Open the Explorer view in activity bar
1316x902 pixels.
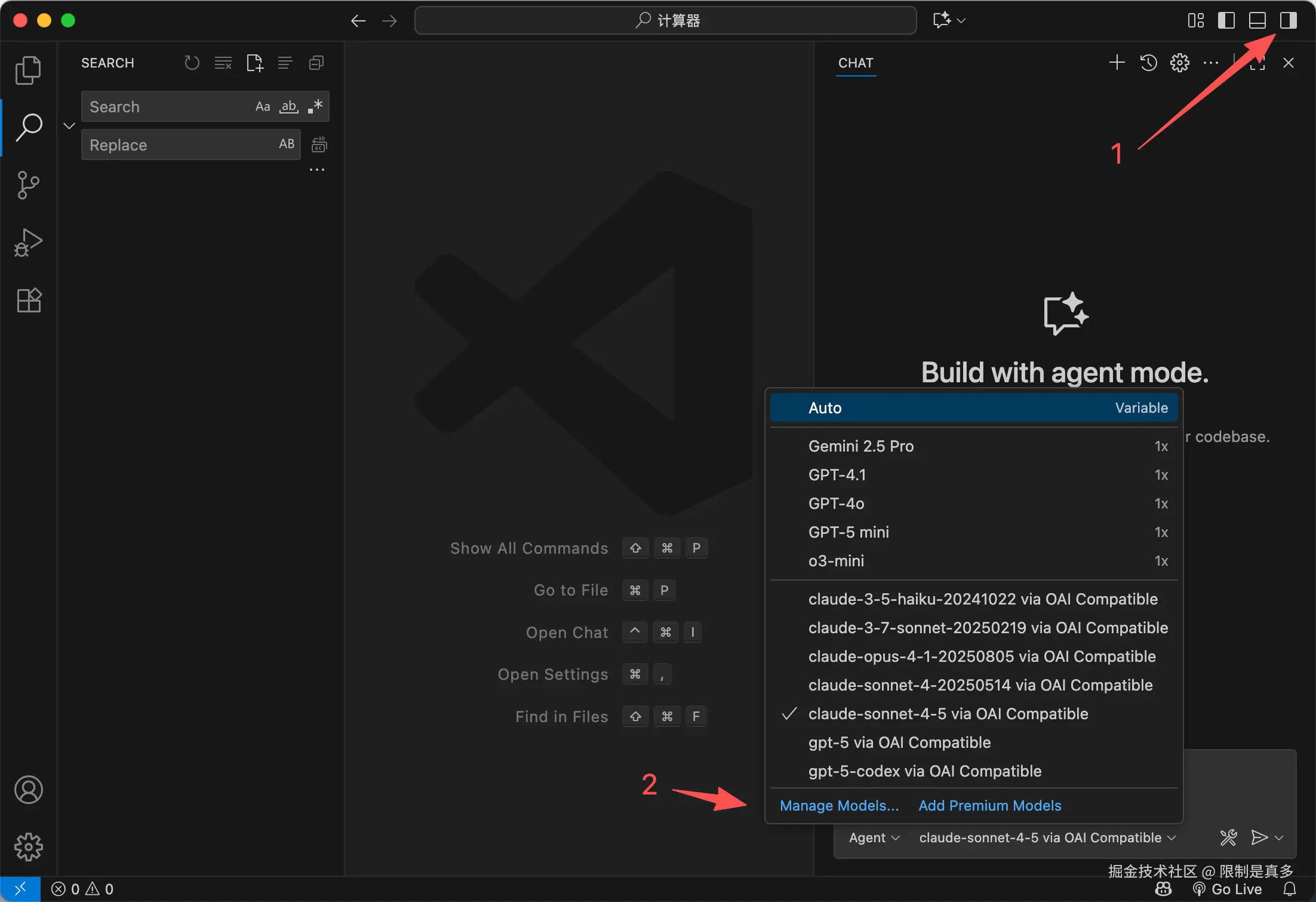coord(28,70)
